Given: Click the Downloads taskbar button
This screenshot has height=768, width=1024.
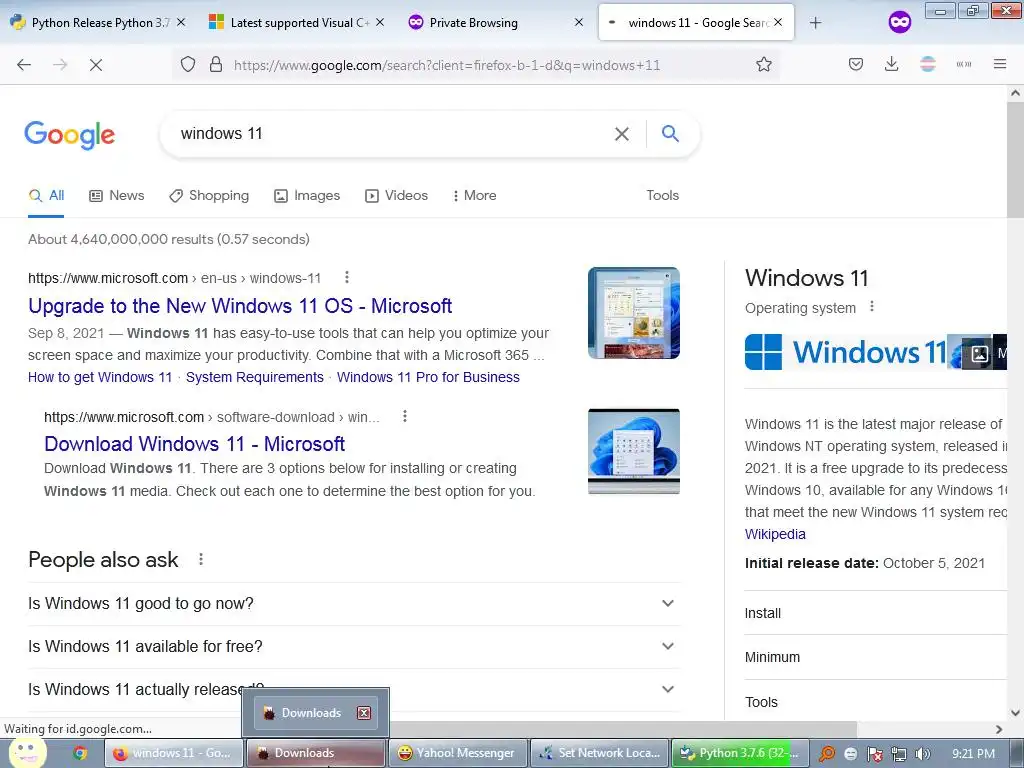Looking at the screenshot, I should click(316, 753).
